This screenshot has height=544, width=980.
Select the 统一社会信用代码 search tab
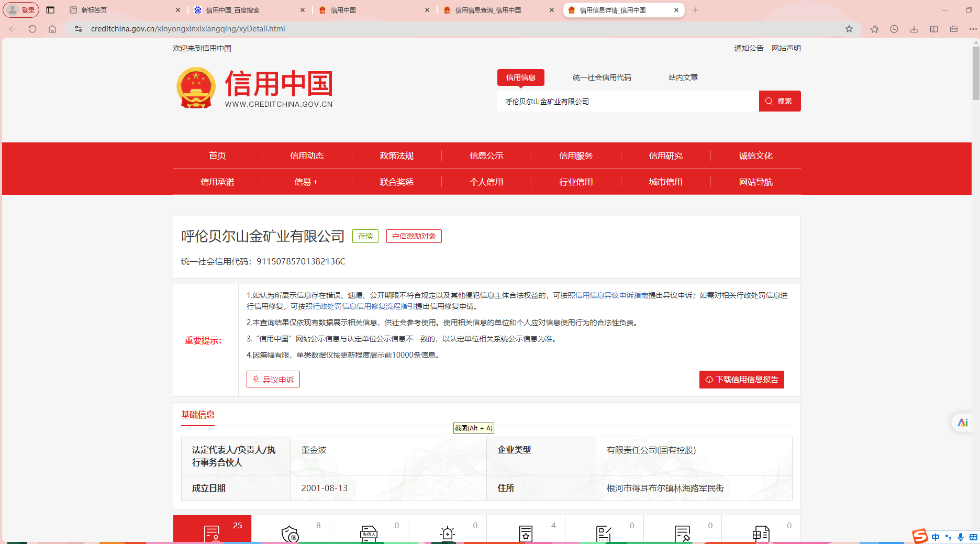pos(602,78)
